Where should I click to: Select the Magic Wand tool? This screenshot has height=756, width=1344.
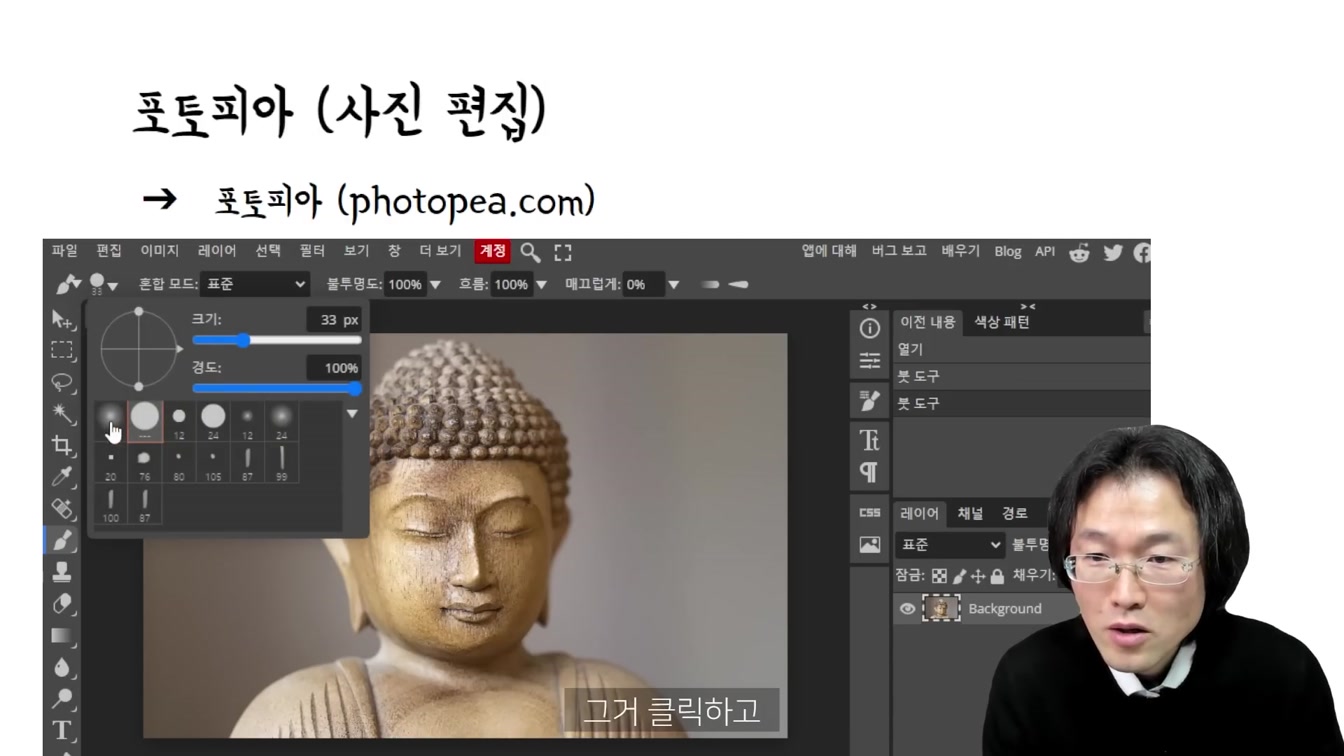62,413
